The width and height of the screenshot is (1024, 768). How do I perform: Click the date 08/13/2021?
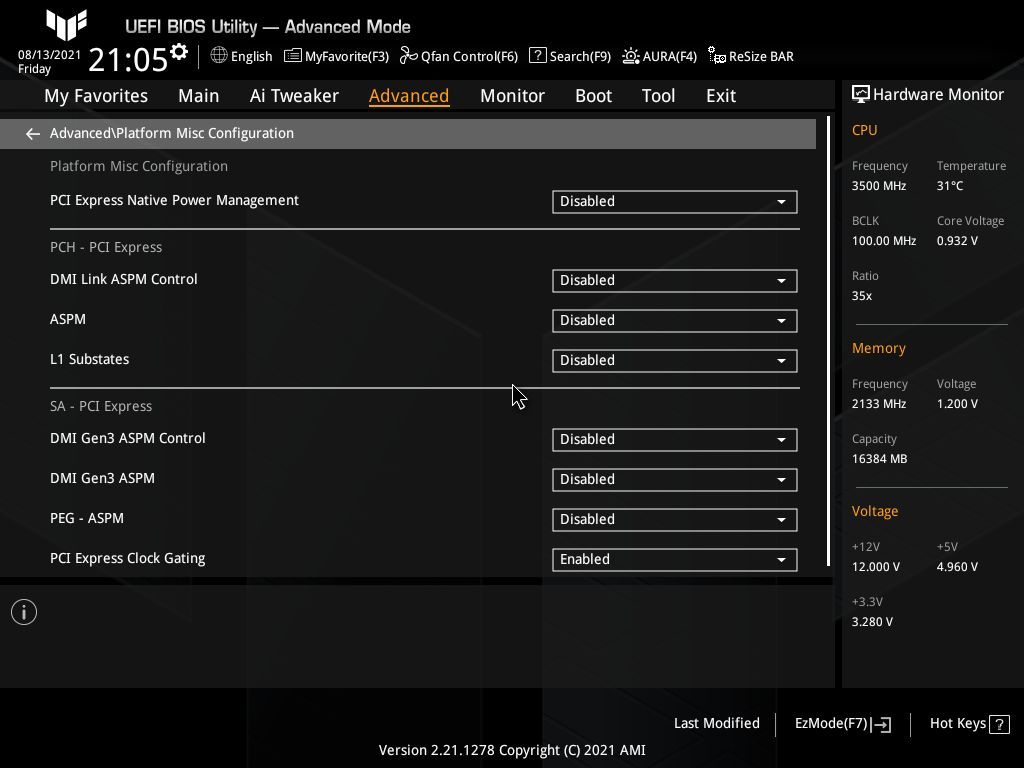point(49,55)
